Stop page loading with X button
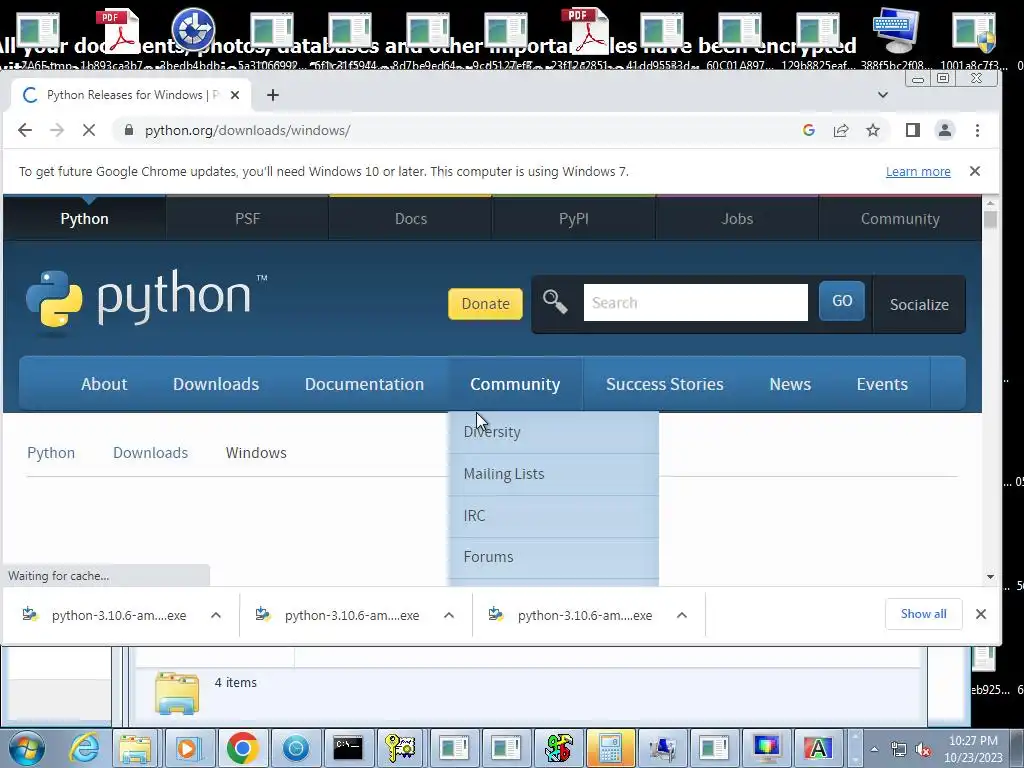The image size is (1024, 768). coord(89,130)
